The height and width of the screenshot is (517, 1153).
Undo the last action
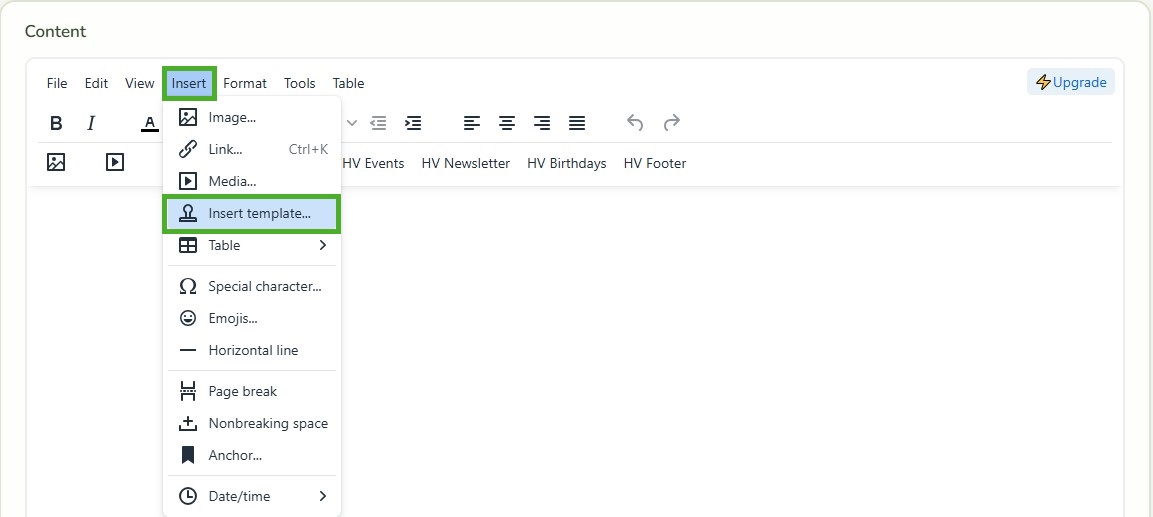635,123
